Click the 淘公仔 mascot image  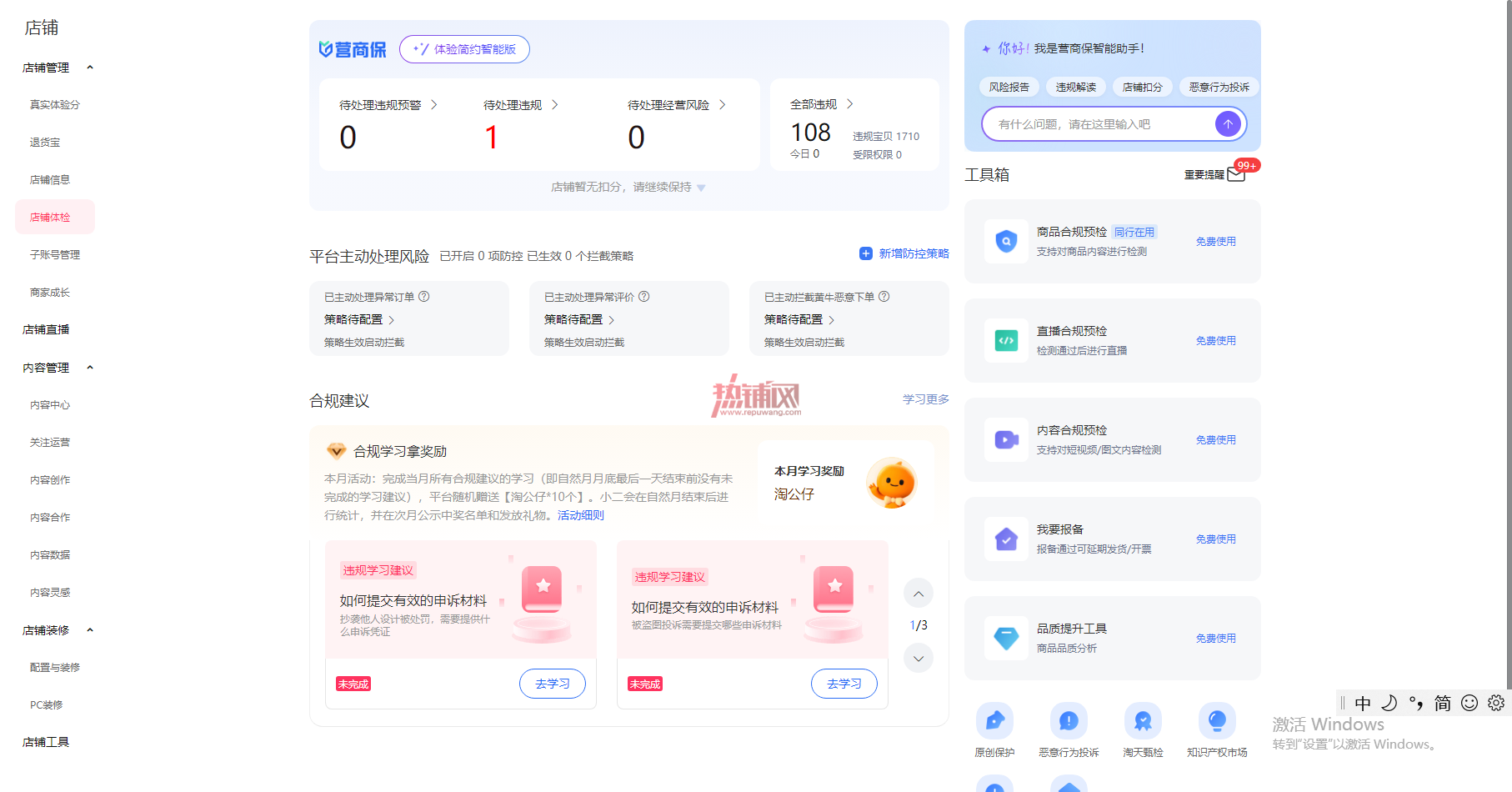point(892,482)
